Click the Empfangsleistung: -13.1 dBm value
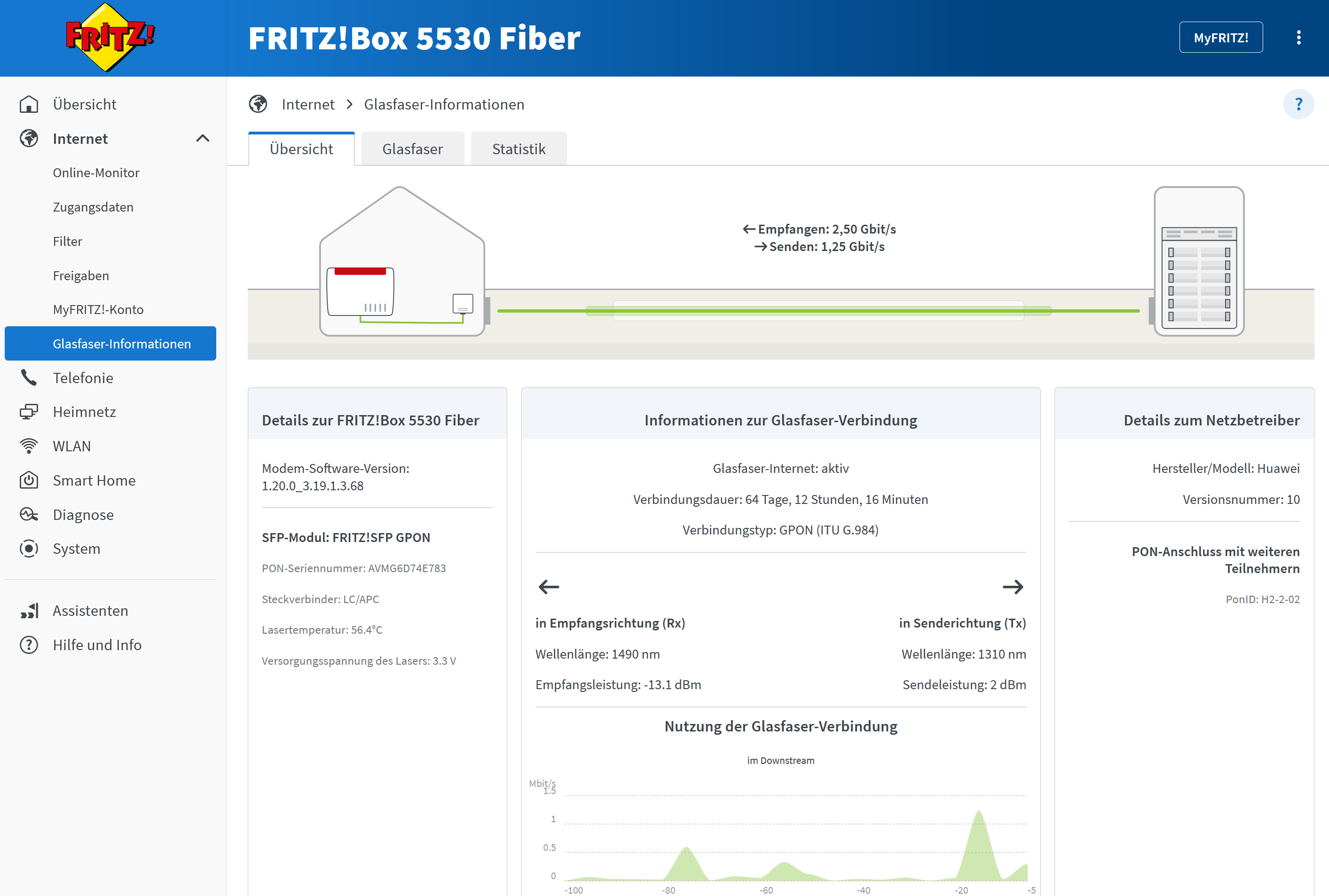 (618, 684)
